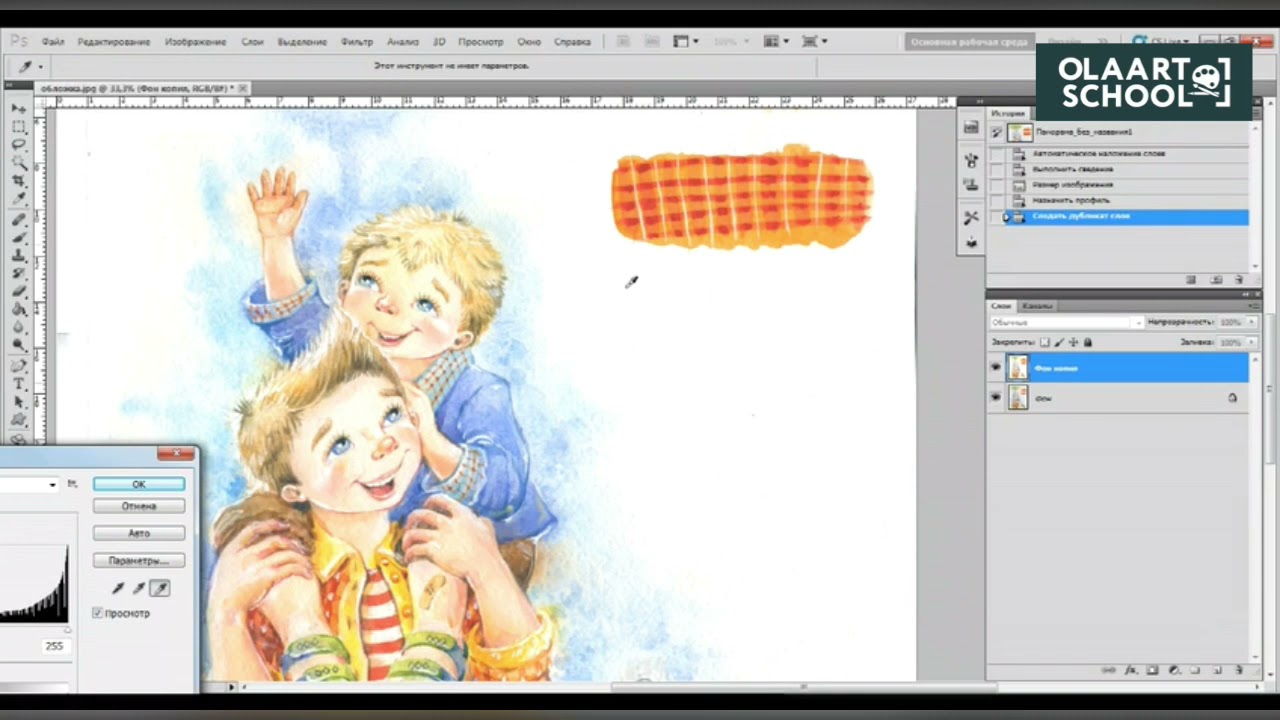The height and width of the screenshot is (720, 1280).
Task: Hide the Фон копия layer
Action: pyautogui.click(x=995, y=368)
